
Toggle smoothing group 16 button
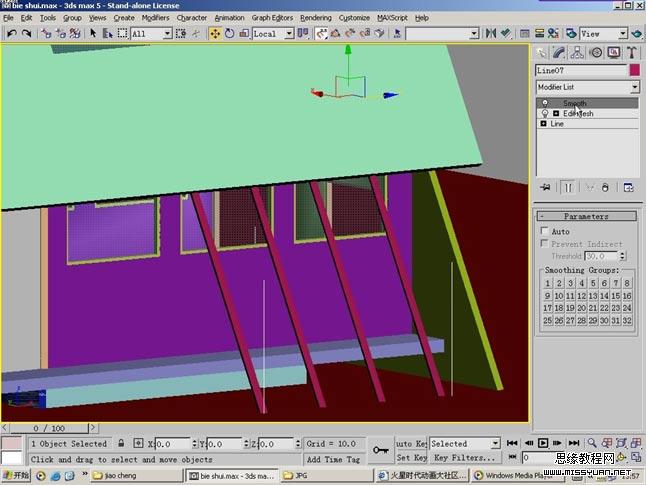point(627,296)
